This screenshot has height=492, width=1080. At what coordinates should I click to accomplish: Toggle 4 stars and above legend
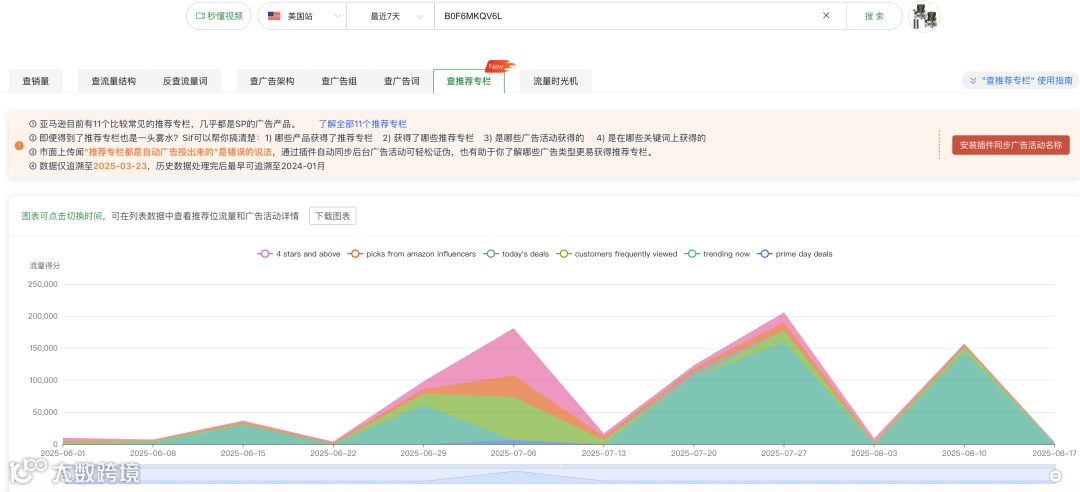pos(299,254)
